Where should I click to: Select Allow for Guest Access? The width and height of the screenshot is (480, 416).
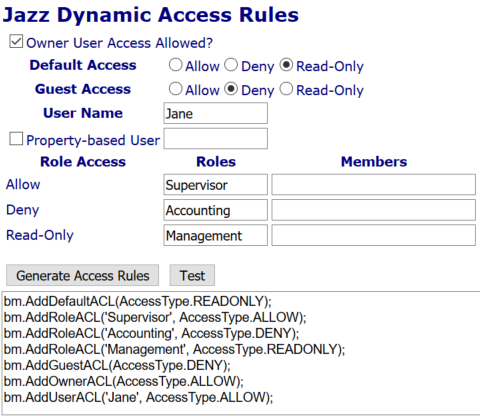pos(175,89)
